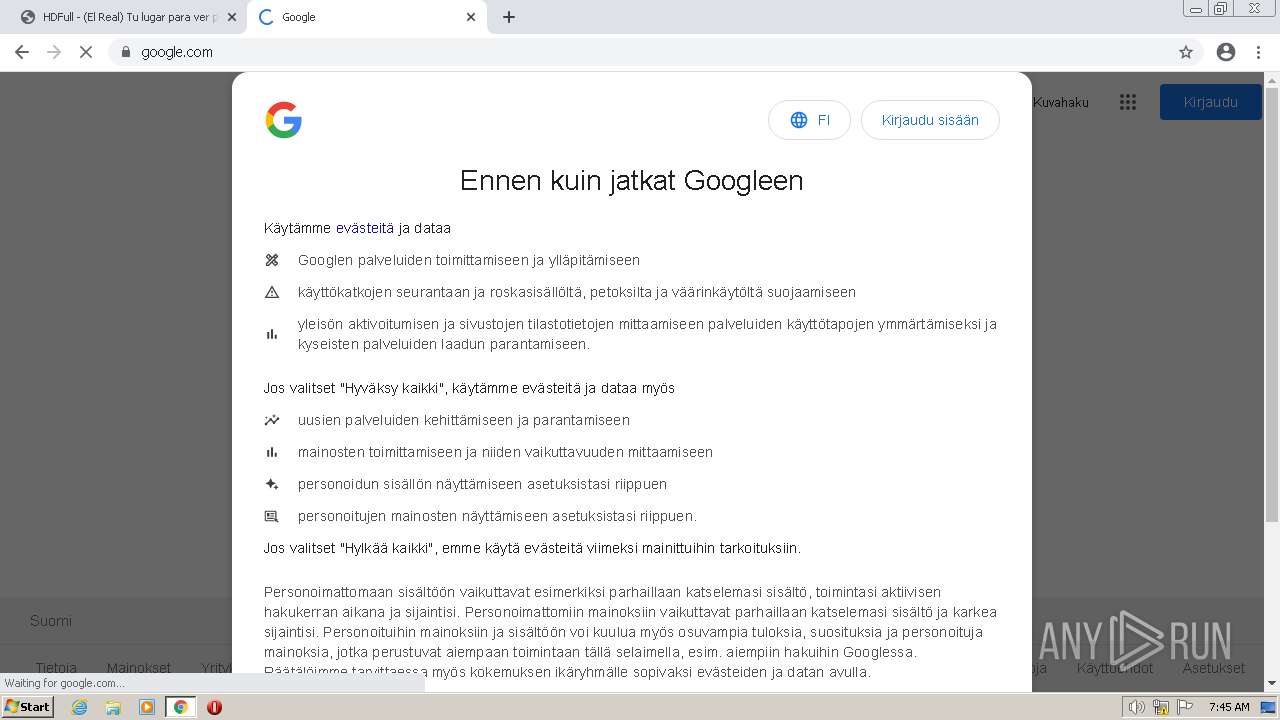Click the Google logo in the dialog
The height and width of the screenshot is (720, 1280).
point(284,120)
